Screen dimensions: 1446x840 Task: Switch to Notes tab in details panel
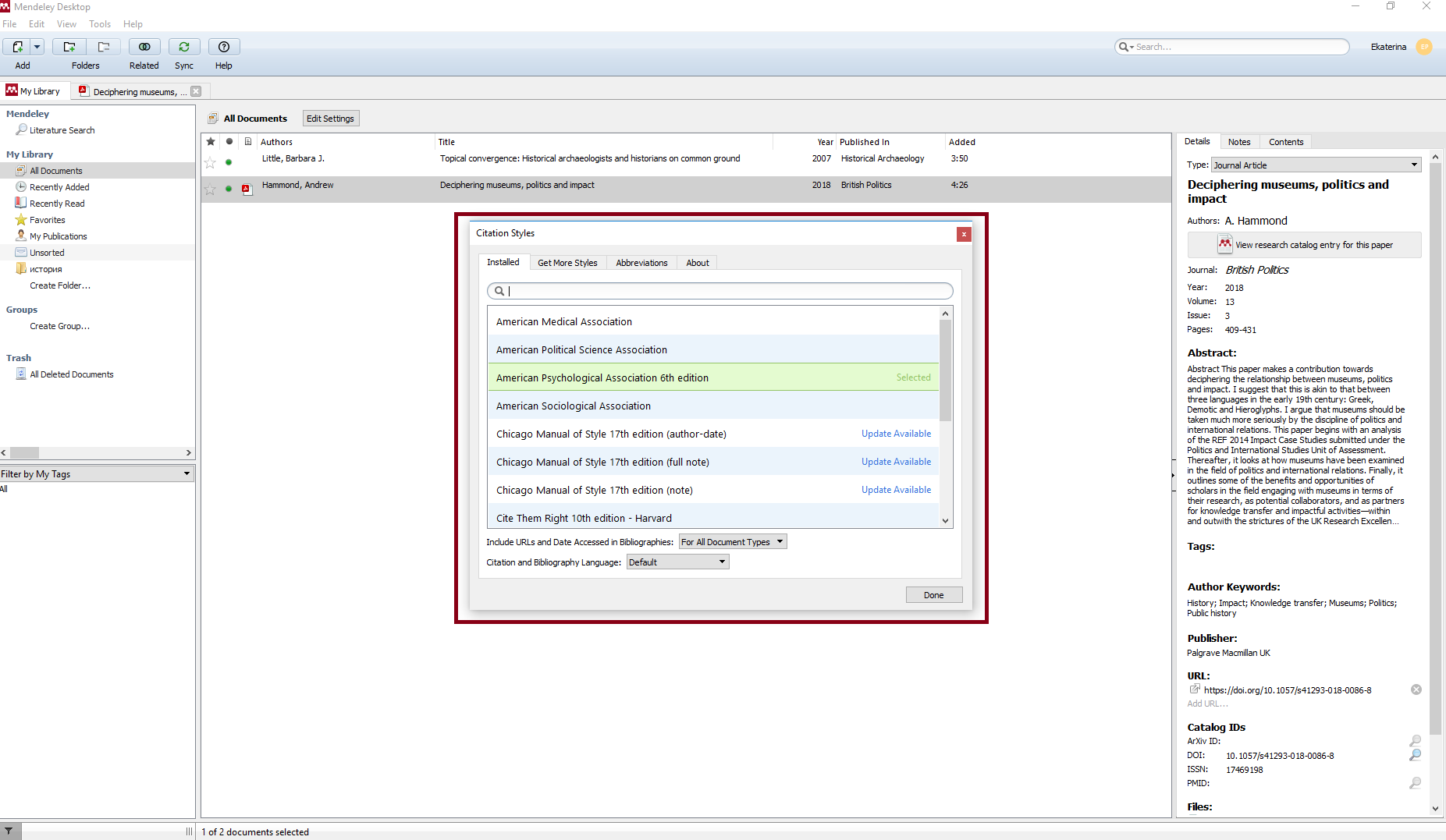point(1239,142)
